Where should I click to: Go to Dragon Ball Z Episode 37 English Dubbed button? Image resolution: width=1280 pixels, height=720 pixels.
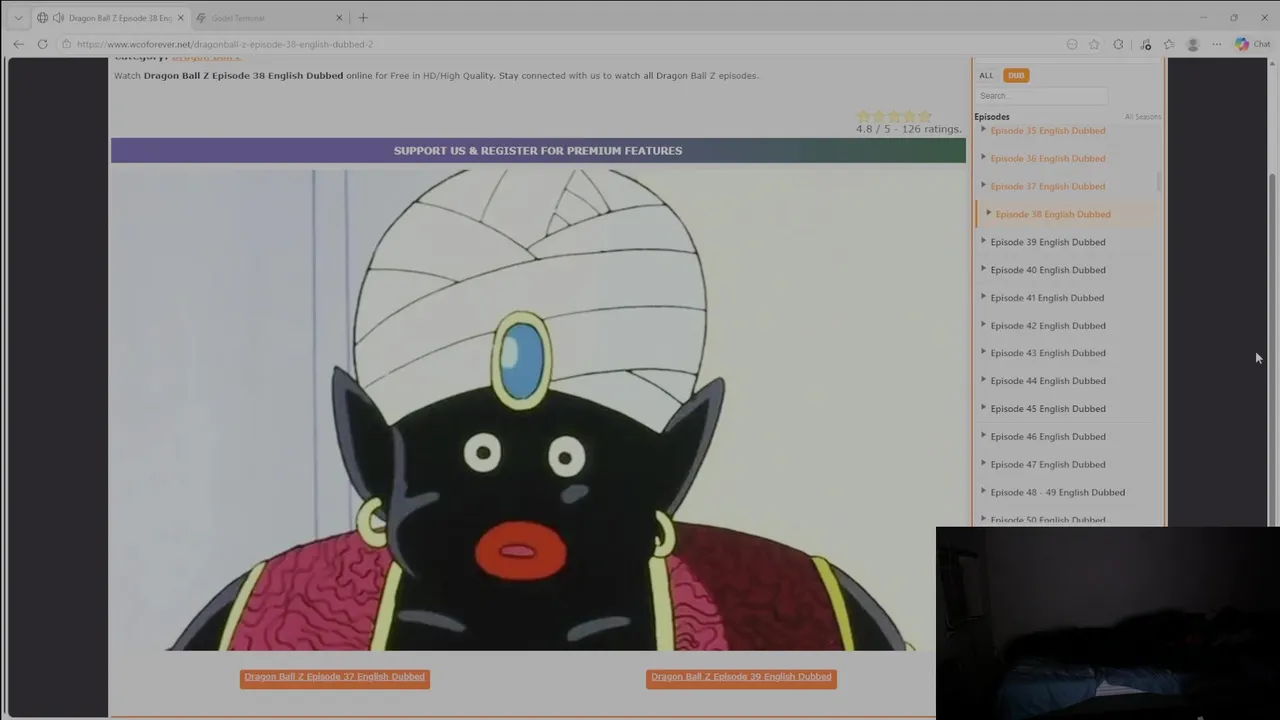(x=335, y=678)
